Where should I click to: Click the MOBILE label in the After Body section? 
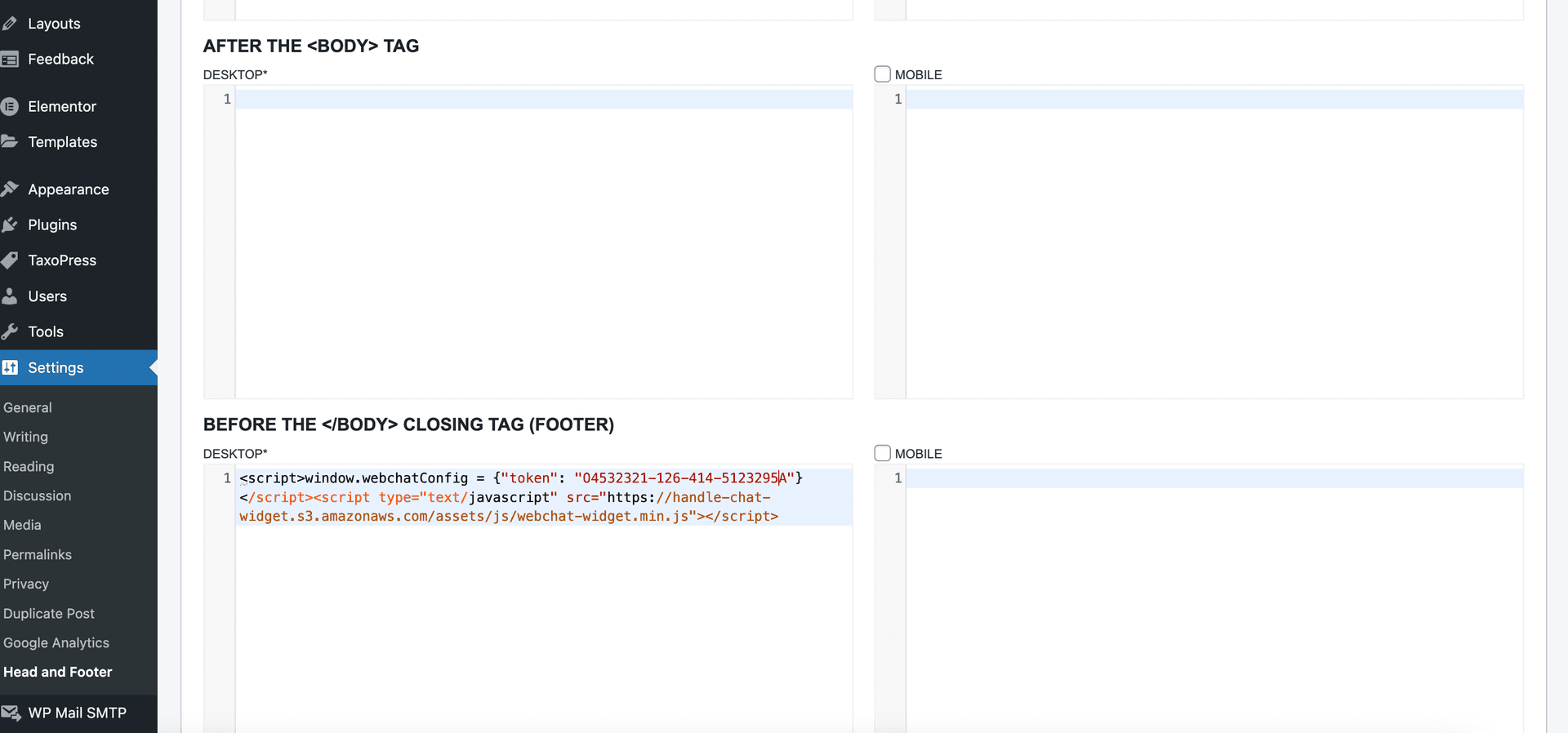point(919,74)
